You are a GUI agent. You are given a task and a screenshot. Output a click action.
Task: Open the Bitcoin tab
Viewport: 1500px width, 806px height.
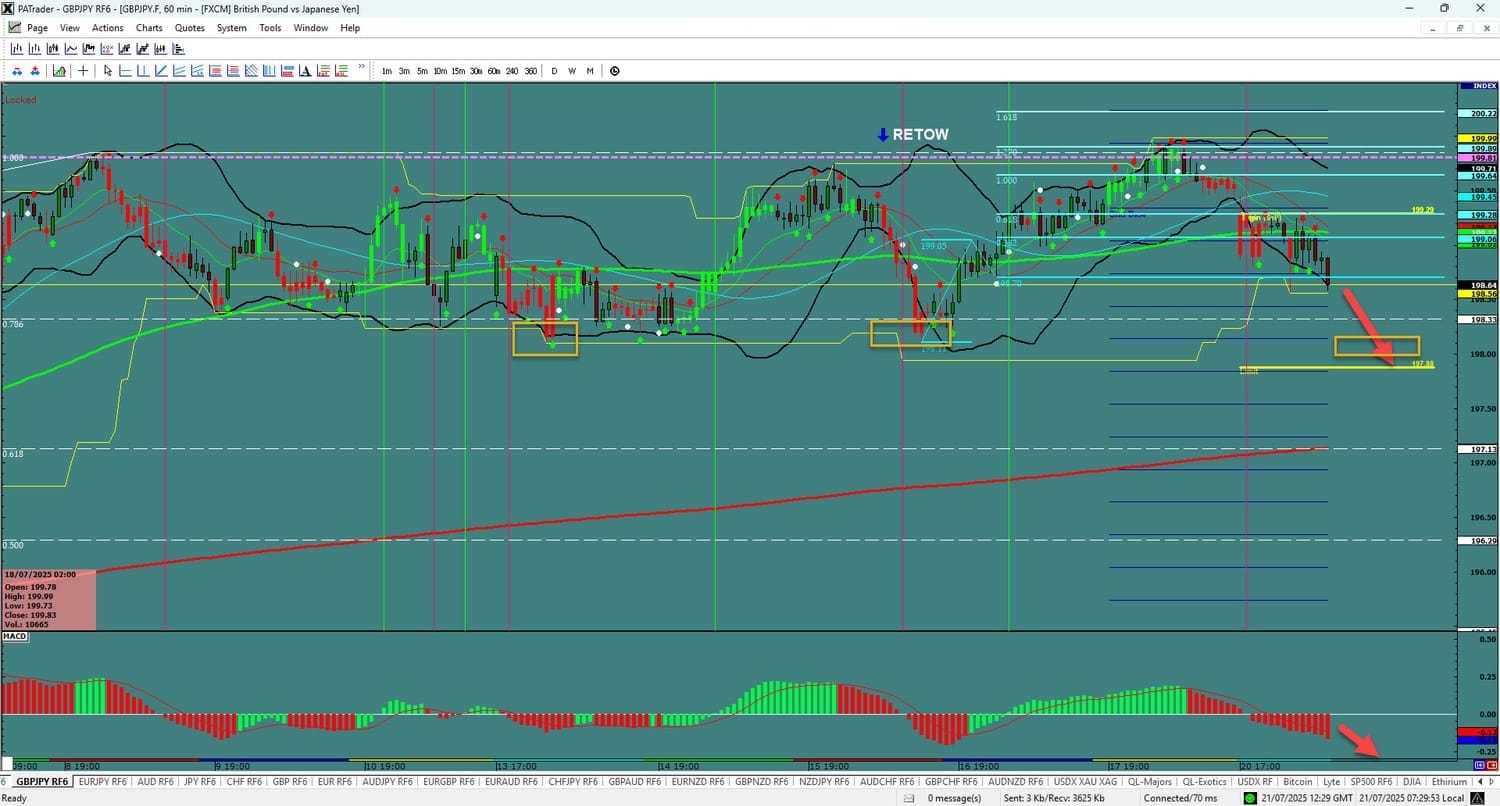point(1298,782)
